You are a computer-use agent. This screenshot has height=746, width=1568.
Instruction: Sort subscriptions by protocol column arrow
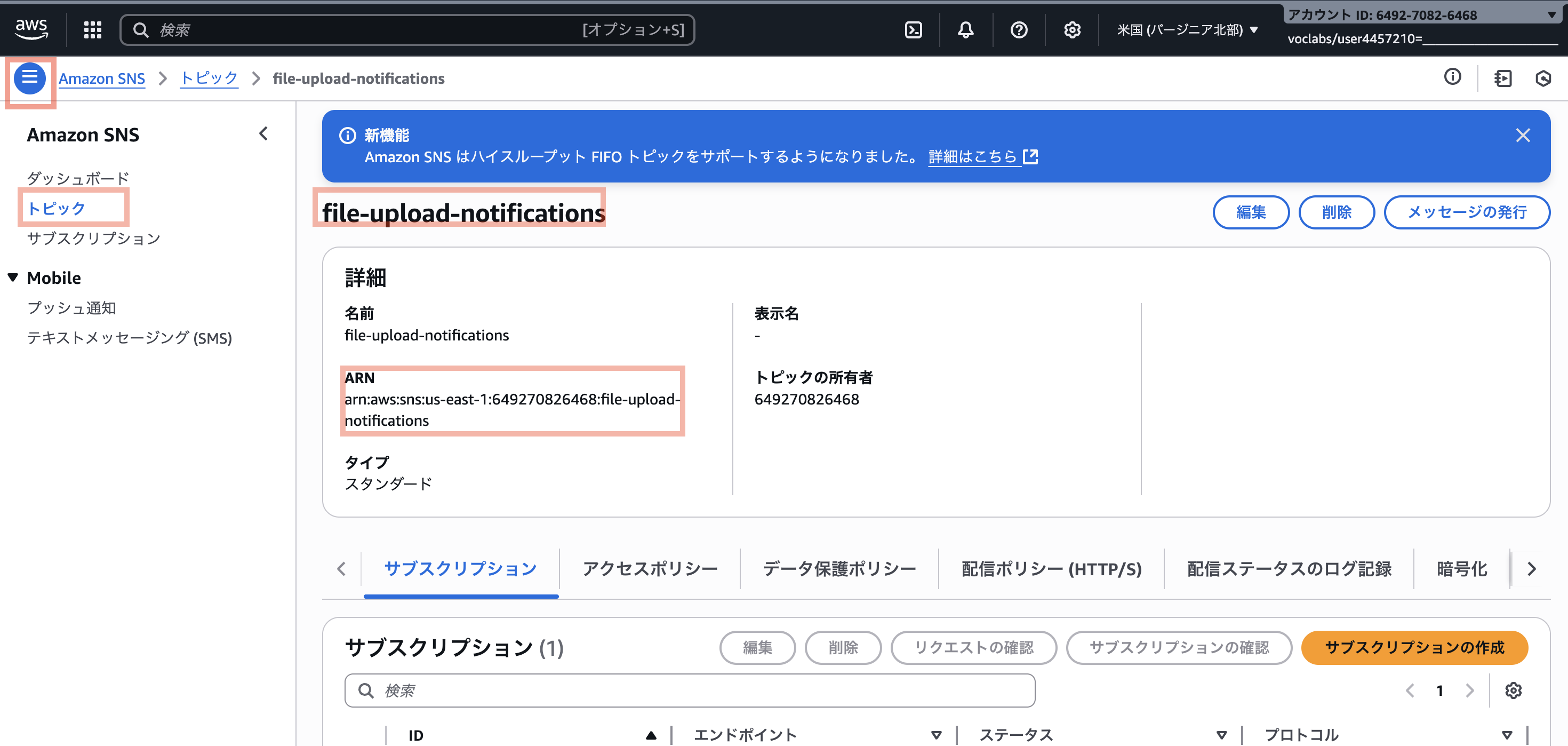(1507, 735)
